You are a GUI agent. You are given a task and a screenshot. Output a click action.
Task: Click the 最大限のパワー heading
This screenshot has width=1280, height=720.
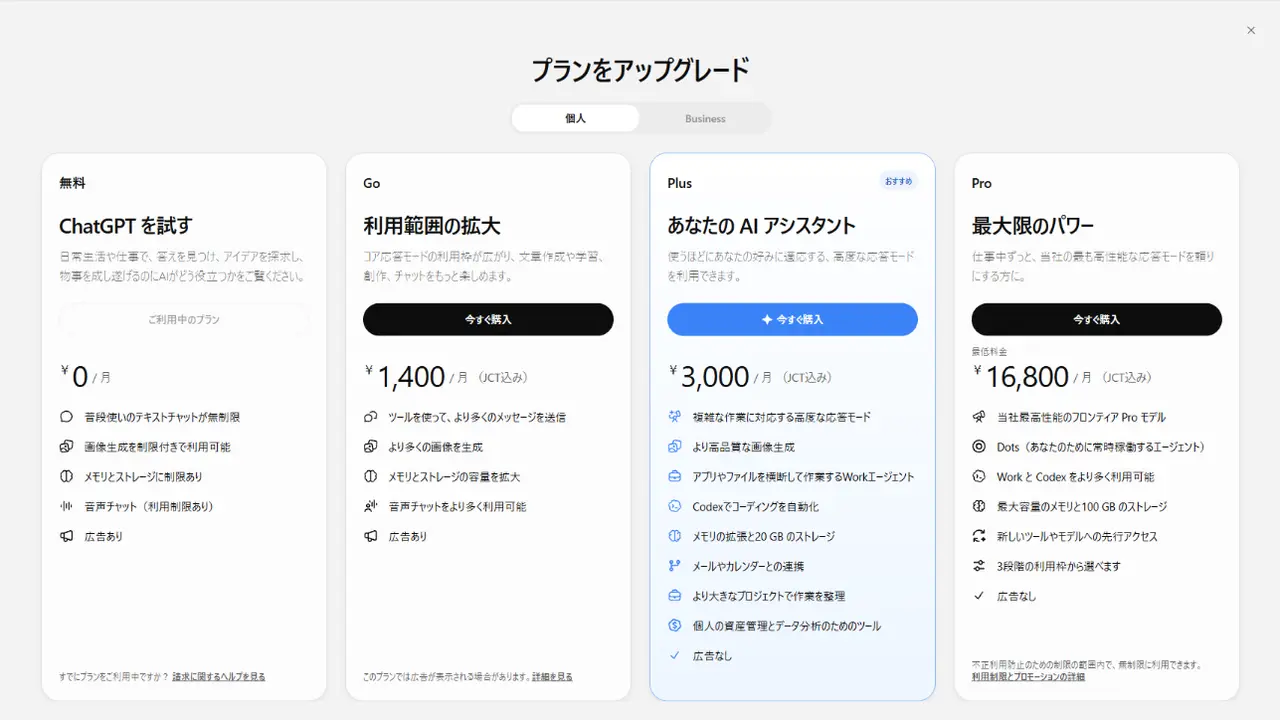pos(1033,225)
